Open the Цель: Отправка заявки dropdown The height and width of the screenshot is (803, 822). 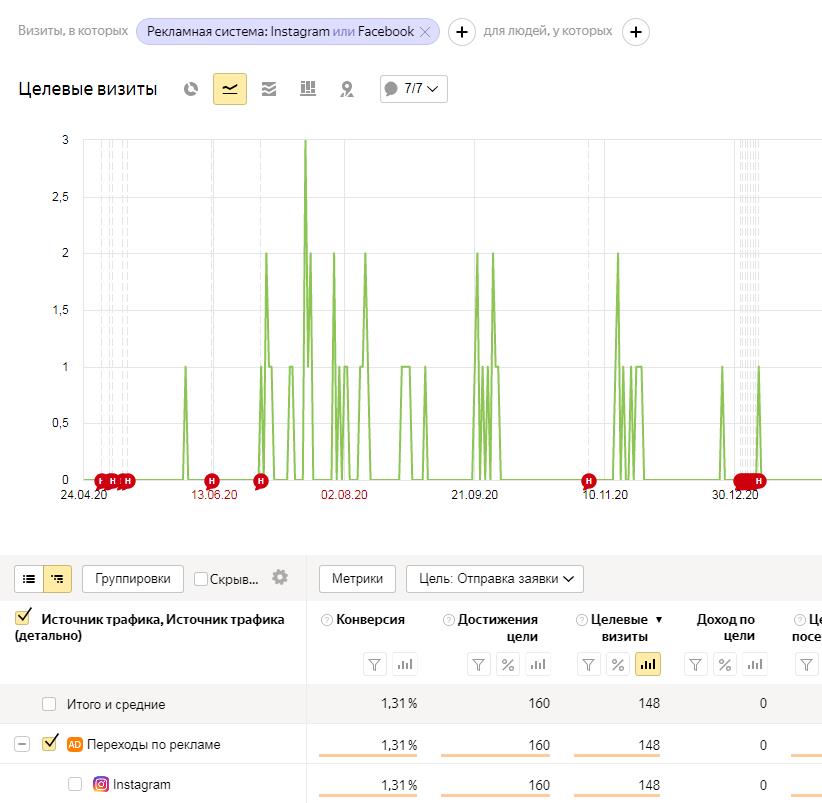tap(494, 579)
